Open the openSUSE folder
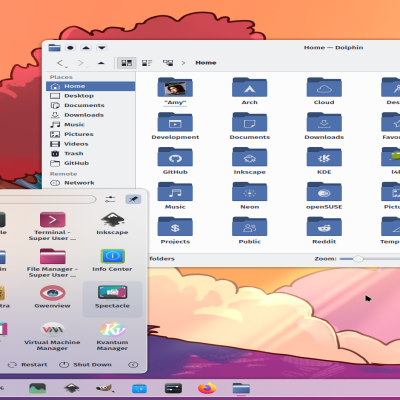Viewport: 400px width, 400px height. tap(324, 192)
